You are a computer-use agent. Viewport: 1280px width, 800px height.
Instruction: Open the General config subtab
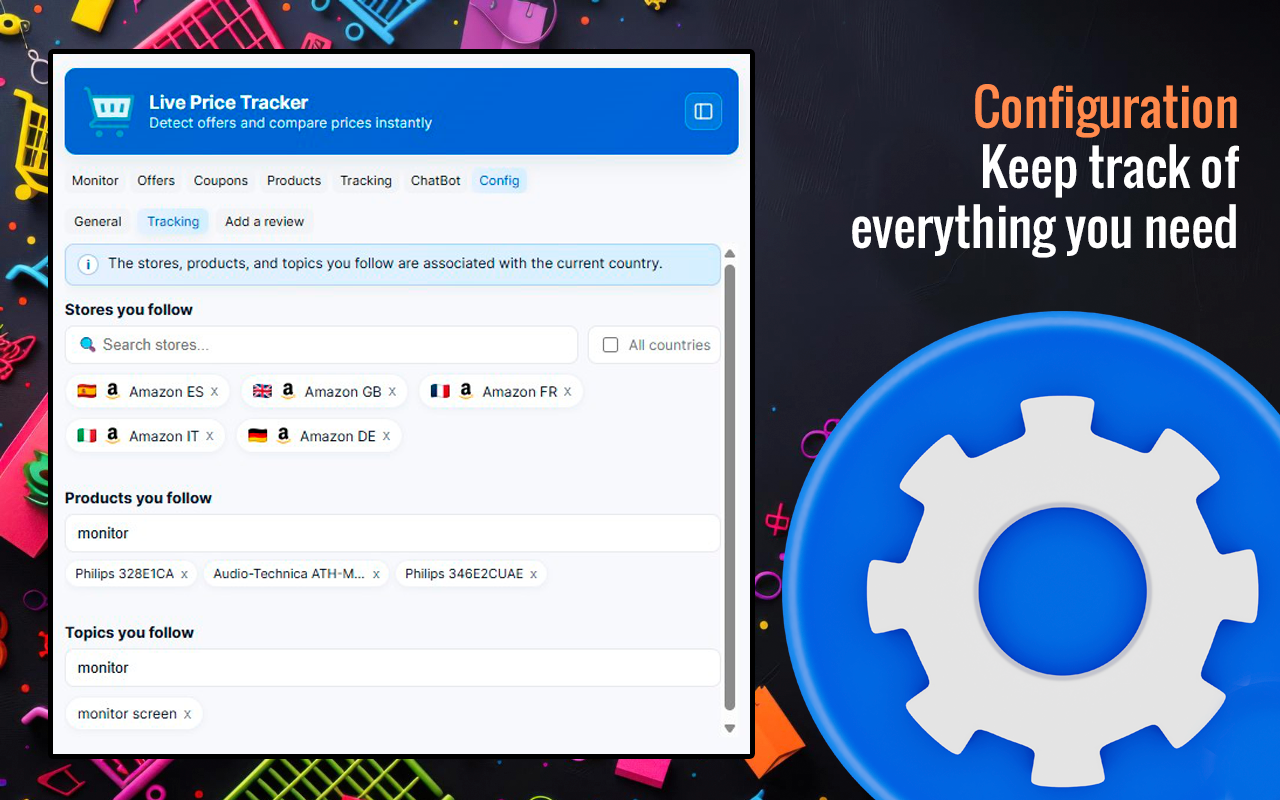point(97,221)
